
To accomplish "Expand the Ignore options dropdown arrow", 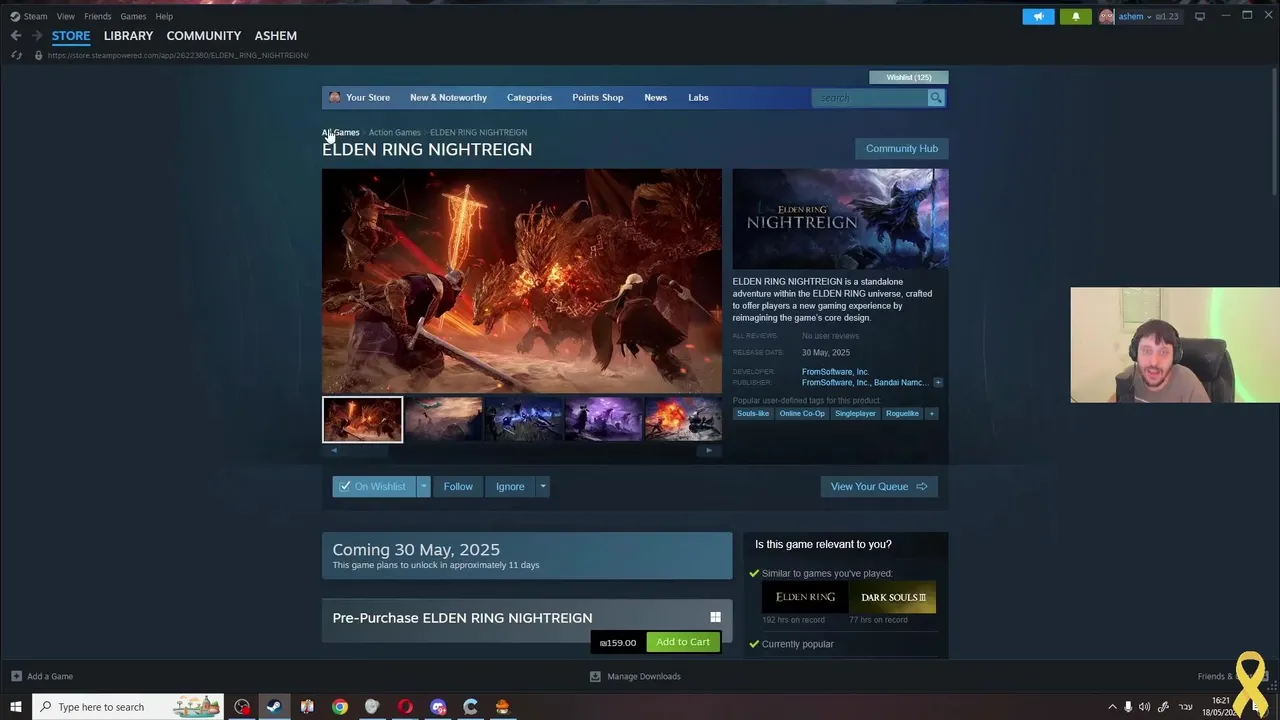I will pyautogui.click(x=543, y=486).
